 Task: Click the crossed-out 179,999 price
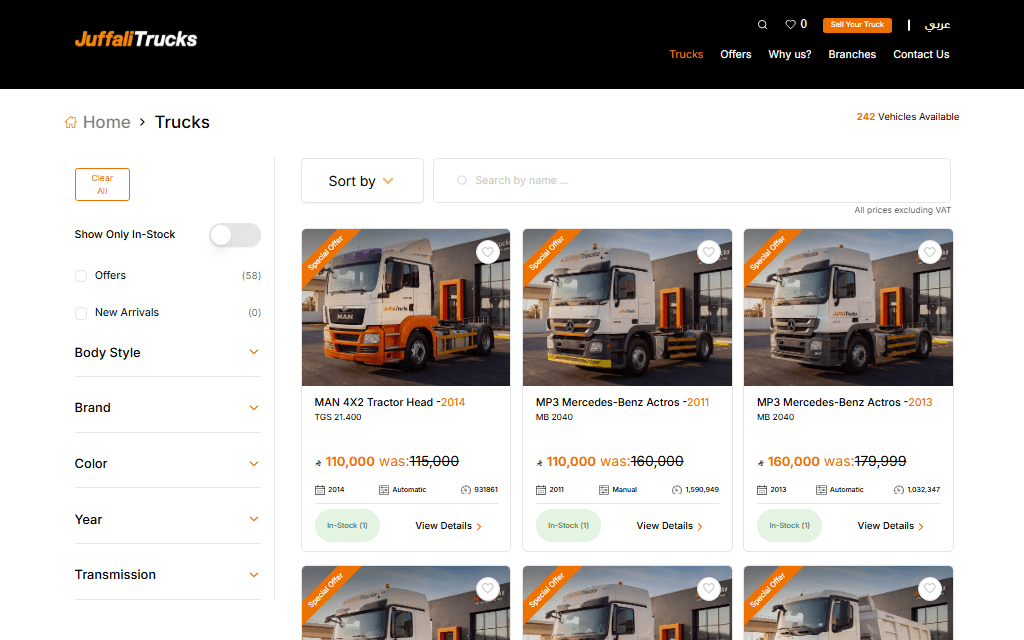coord(880,461)
